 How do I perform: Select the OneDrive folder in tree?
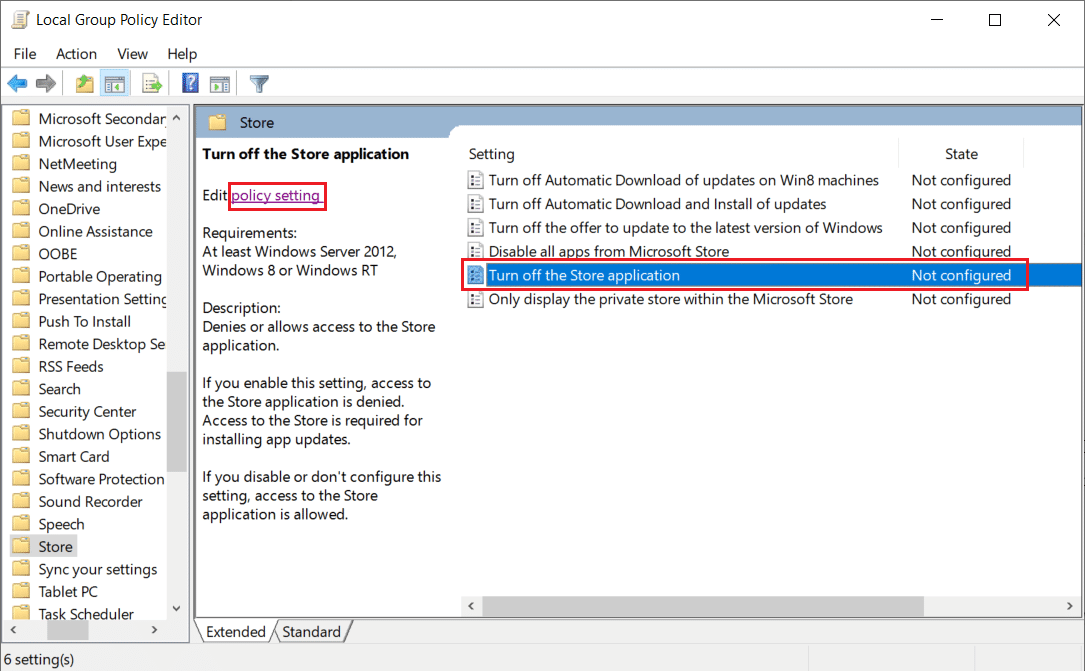point(69,209)
